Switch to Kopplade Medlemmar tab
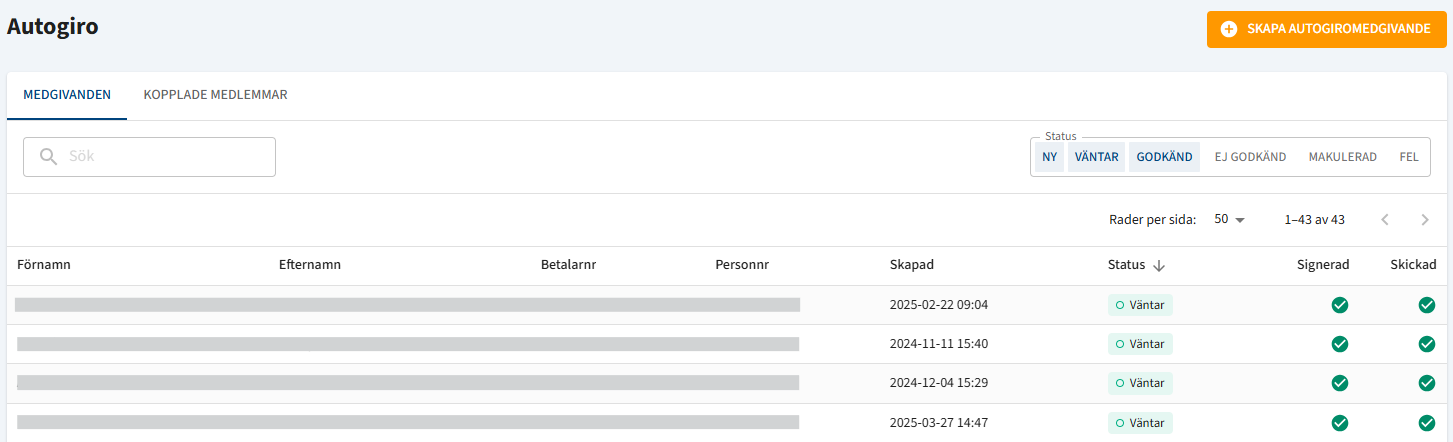1453x442 pixels. [216, 96]
